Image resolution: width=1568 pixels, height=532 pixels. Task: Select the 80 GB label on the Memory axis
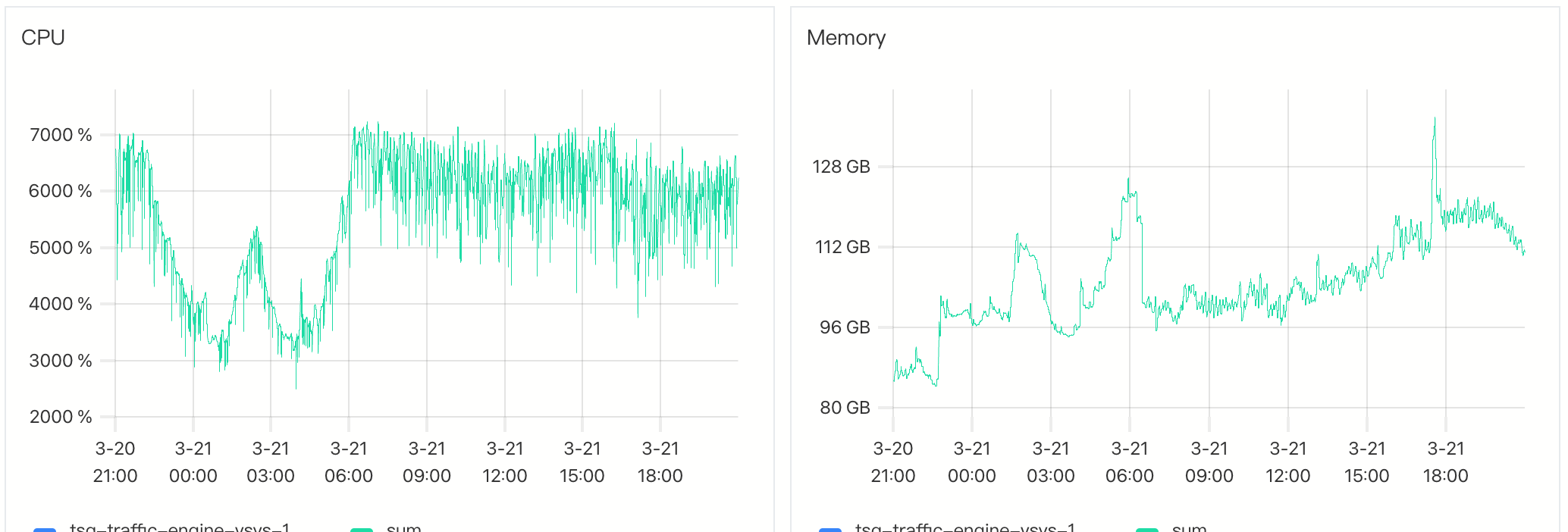[845, 408]
